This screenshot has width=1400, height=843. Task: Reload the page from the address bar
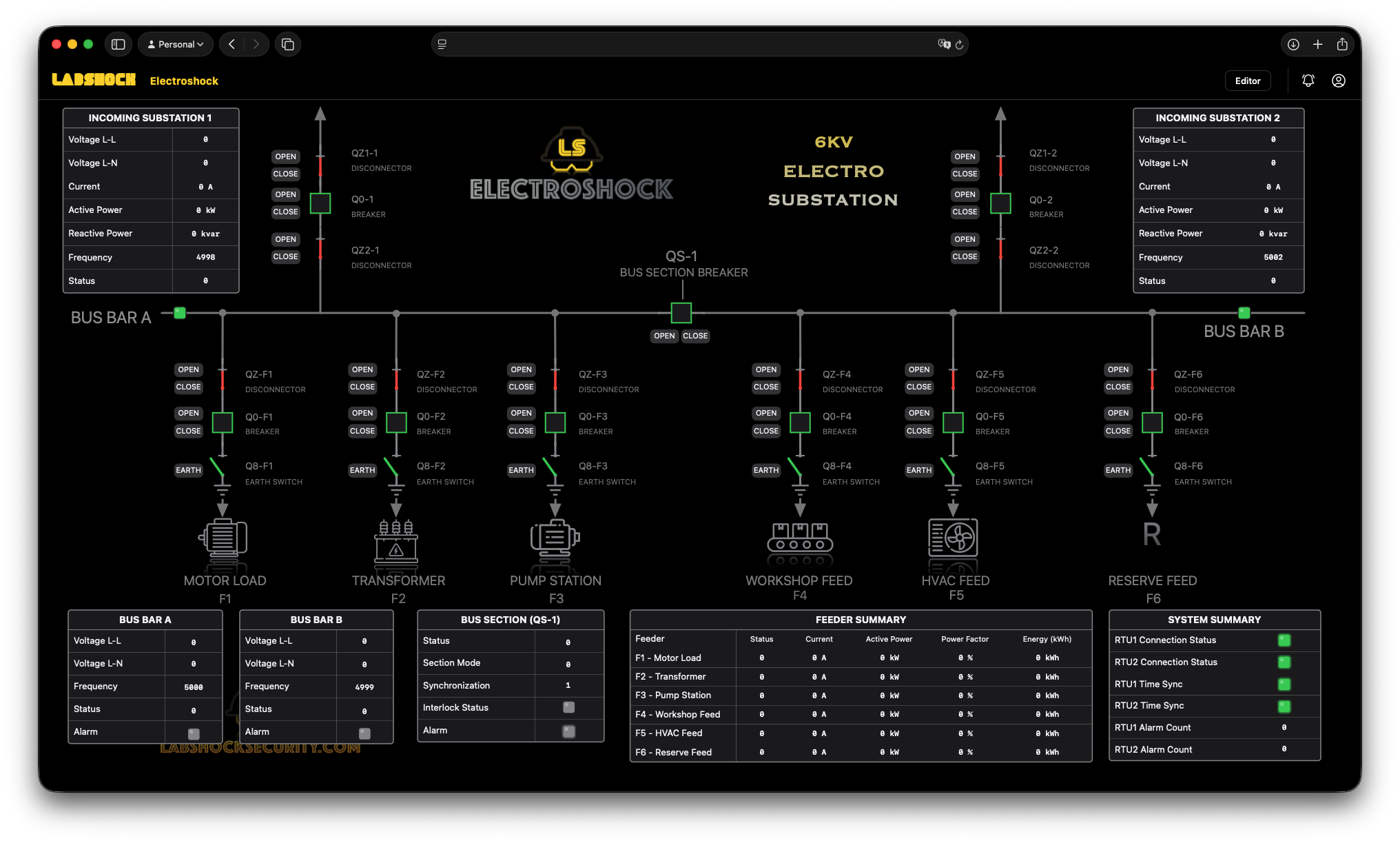(959, 44)
